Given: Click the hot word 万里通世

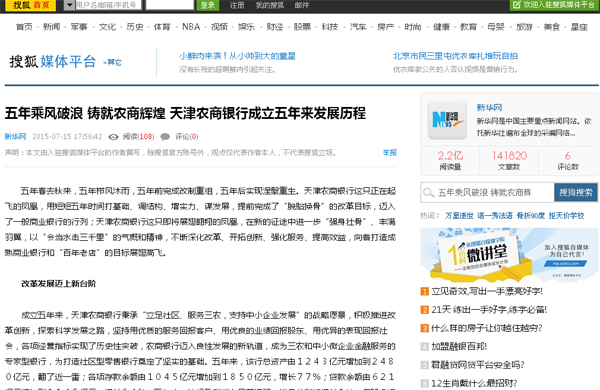Looking at the screenshot, I should click(459, 216).
